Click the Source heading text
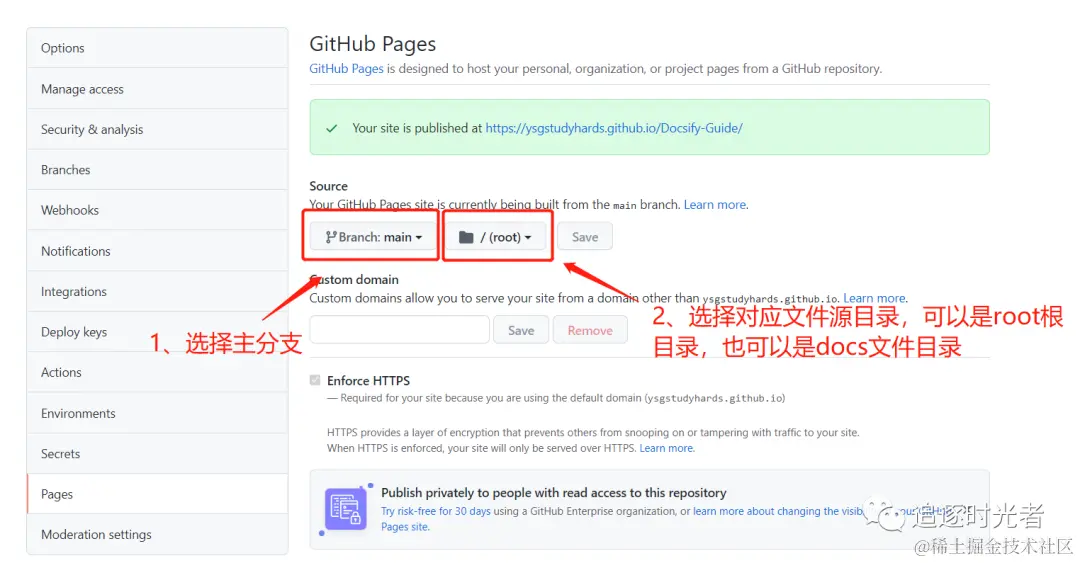 click(329, 186)
